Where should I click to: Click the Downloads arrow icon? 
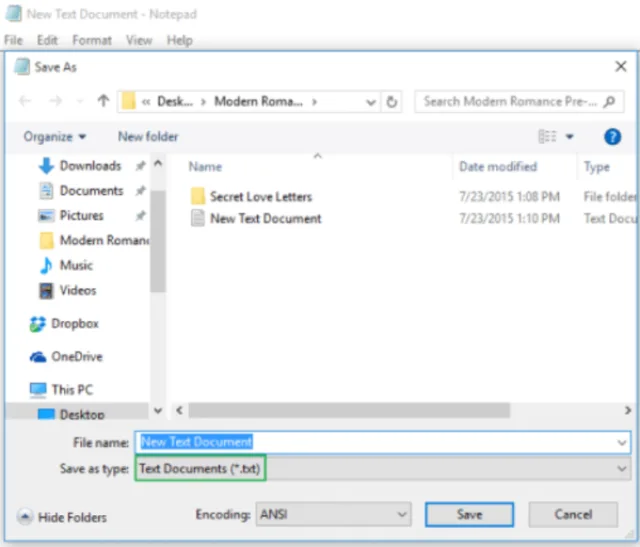pos(46,166)
